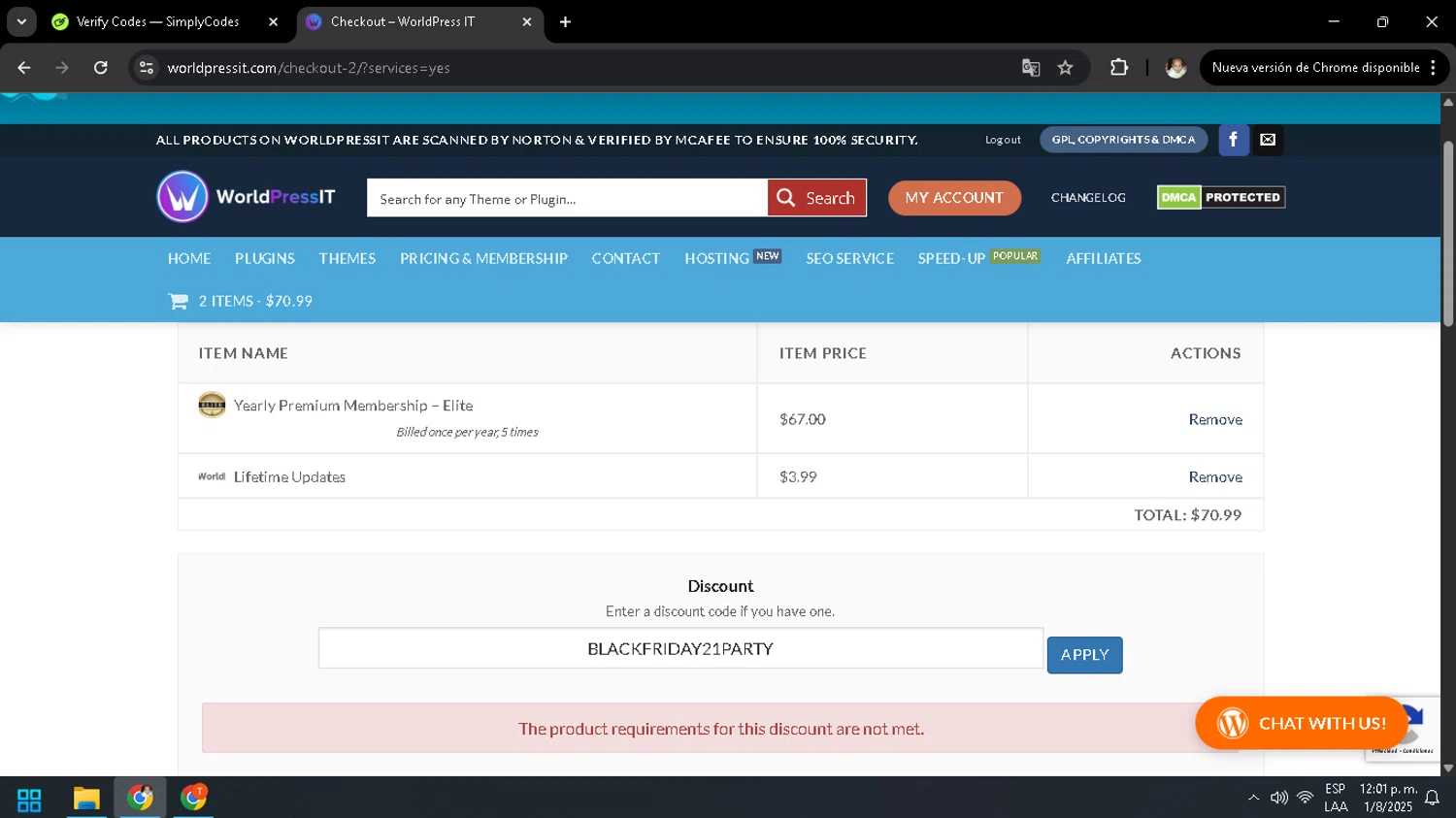Open SEO SERVICE menu item
Image resolution: width=1456 pixels, height=818 pixels.
click(x=849, y=258)
